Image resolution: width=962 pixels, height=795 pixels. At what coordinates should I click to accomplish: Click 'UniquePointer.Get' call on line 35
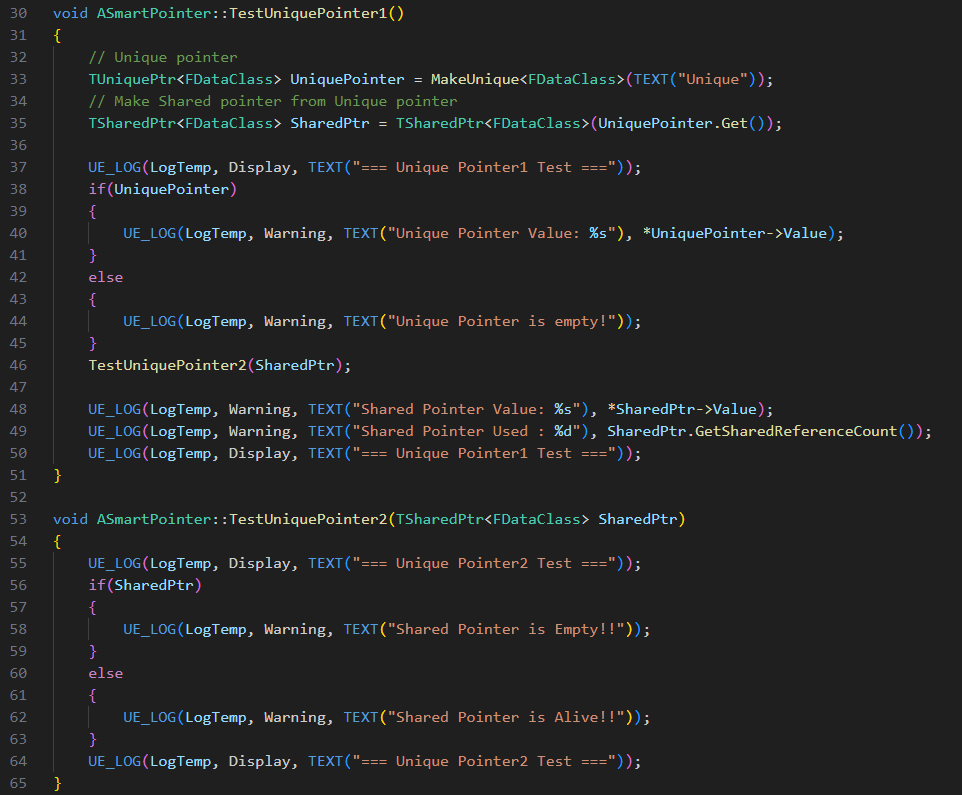tap(673, 123)
